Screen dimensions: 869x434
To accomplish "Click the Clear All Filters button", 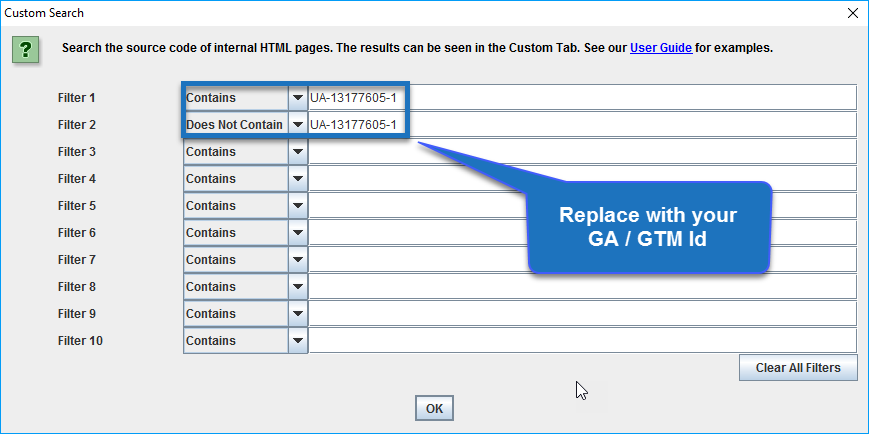I will (798, 368).
